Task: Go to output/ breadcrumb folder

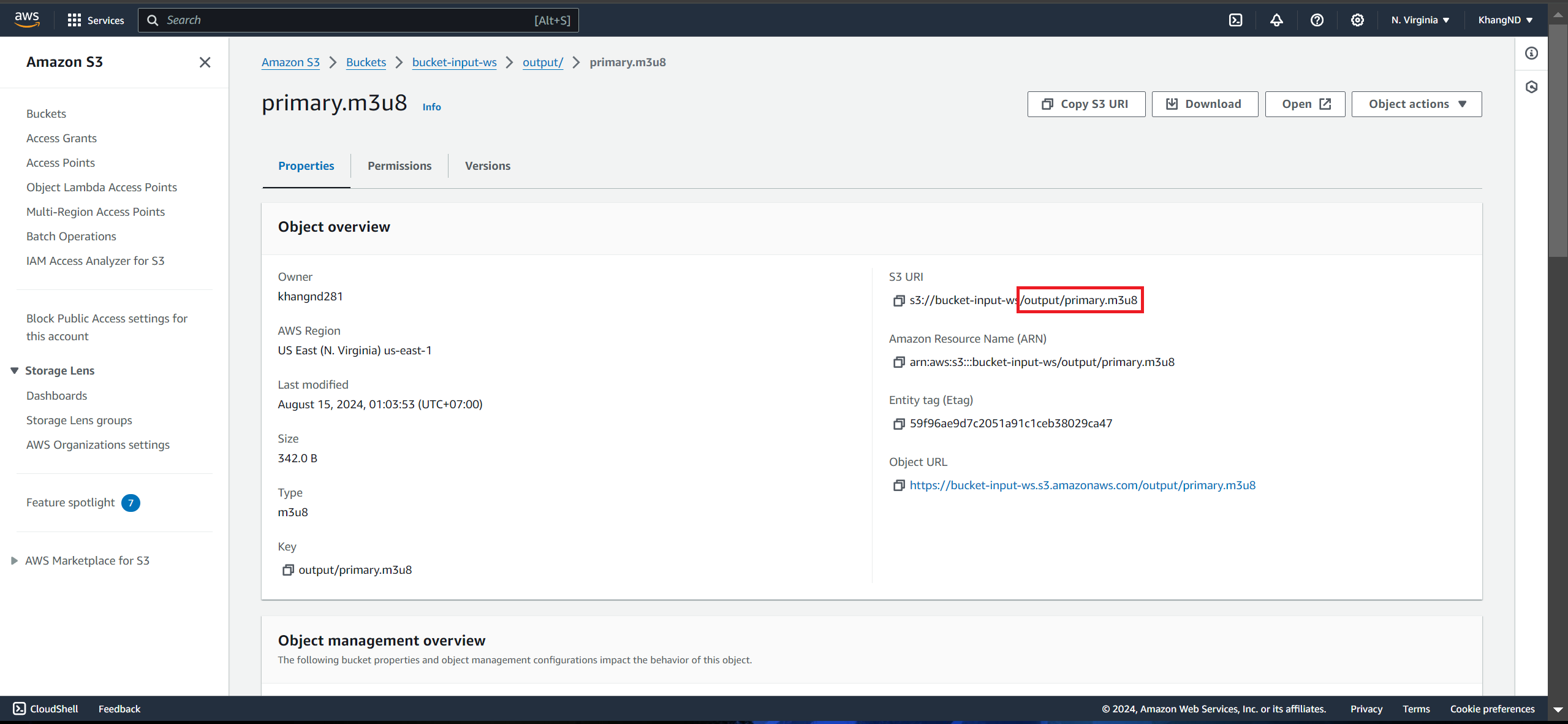Action: click(542, 63)
